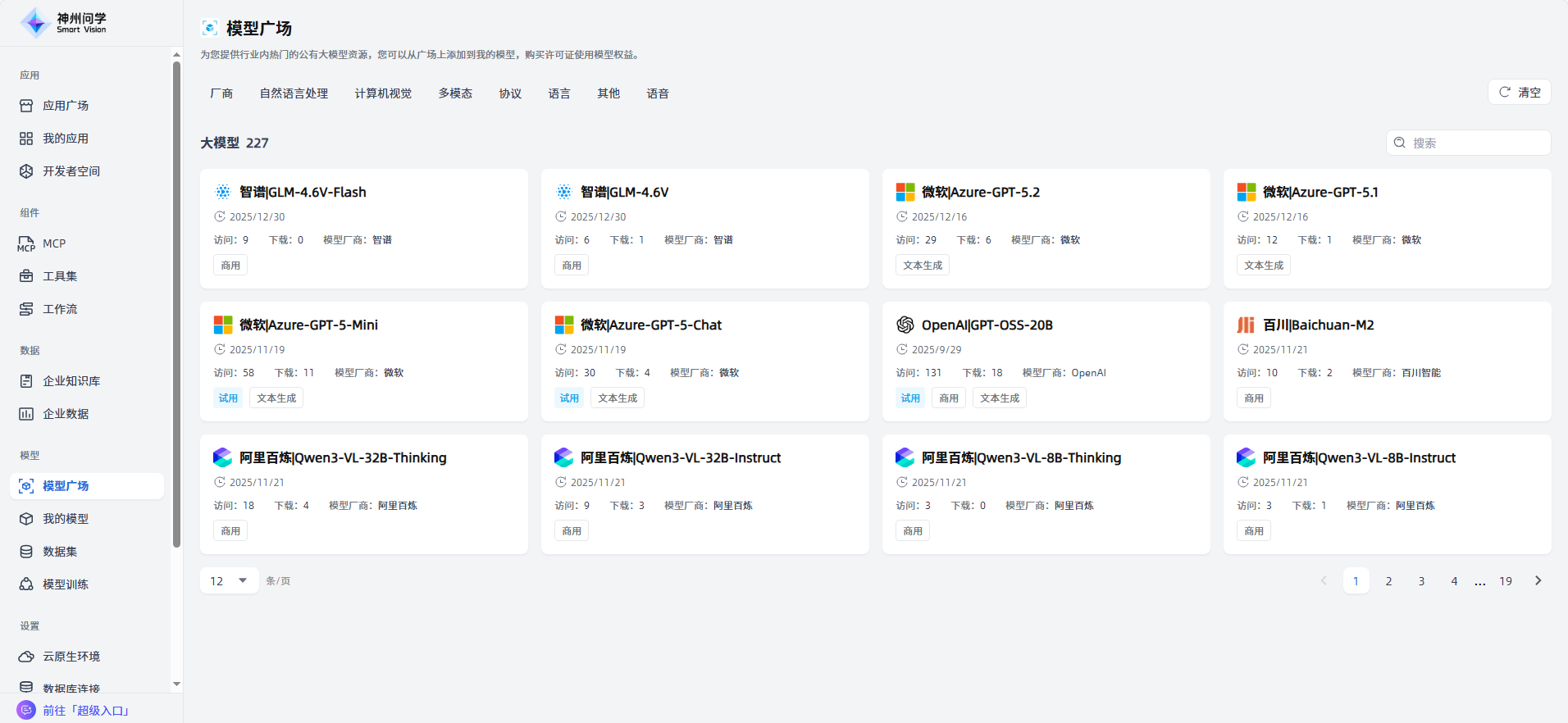The height and width of the screenshot is (723, 1568).
Task: Go to the next page arrow
Action: coord(1538,580)
